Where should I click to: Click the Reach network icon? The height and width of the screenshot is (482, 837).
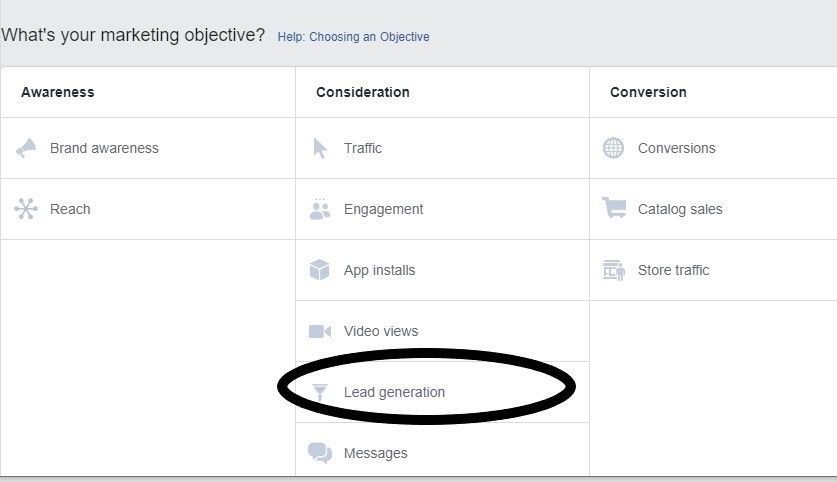click(x=26, y=209)
